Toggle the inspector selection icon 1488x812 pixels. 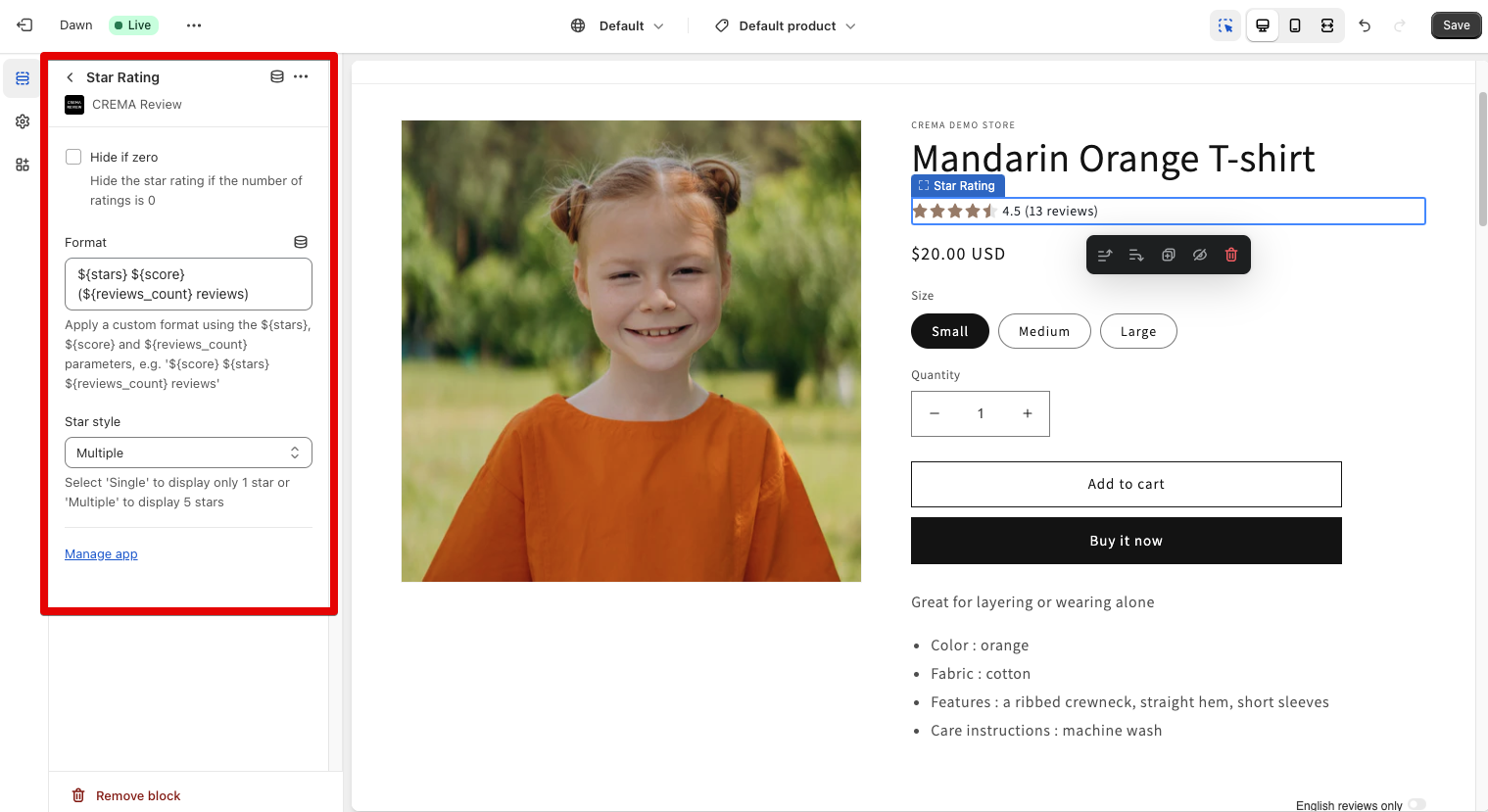1225,25
